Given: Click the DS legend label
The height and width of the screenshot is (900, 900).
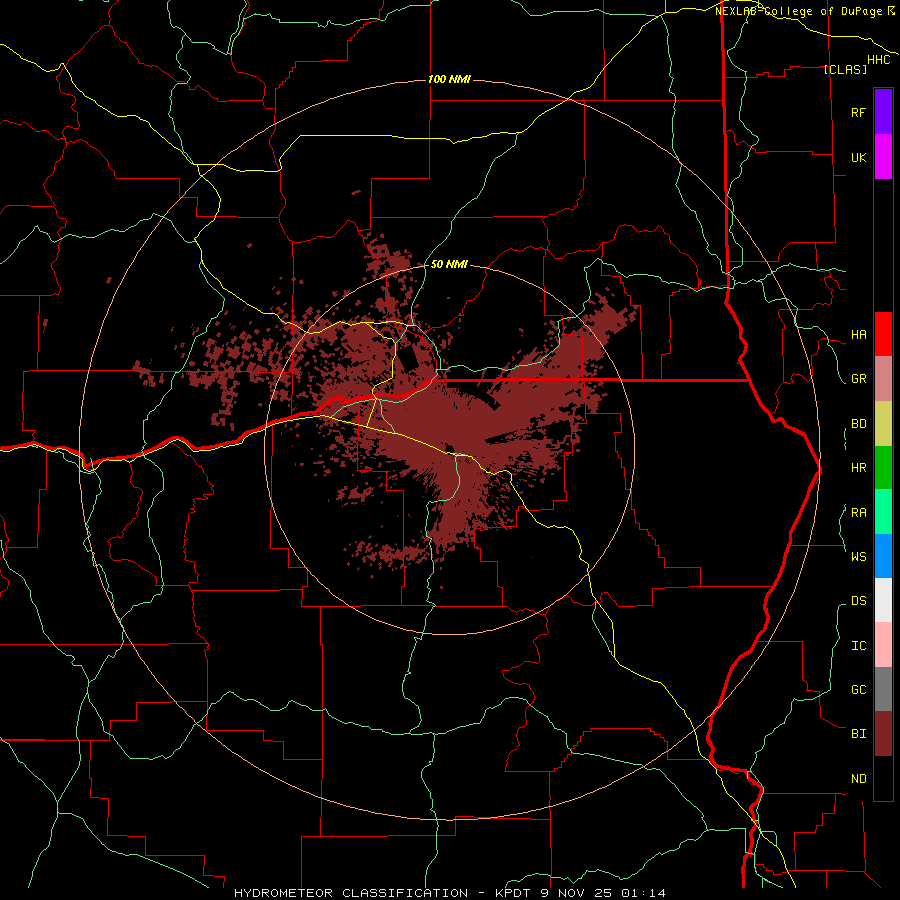Looking at the screenshot, I should tap(858, 601).
